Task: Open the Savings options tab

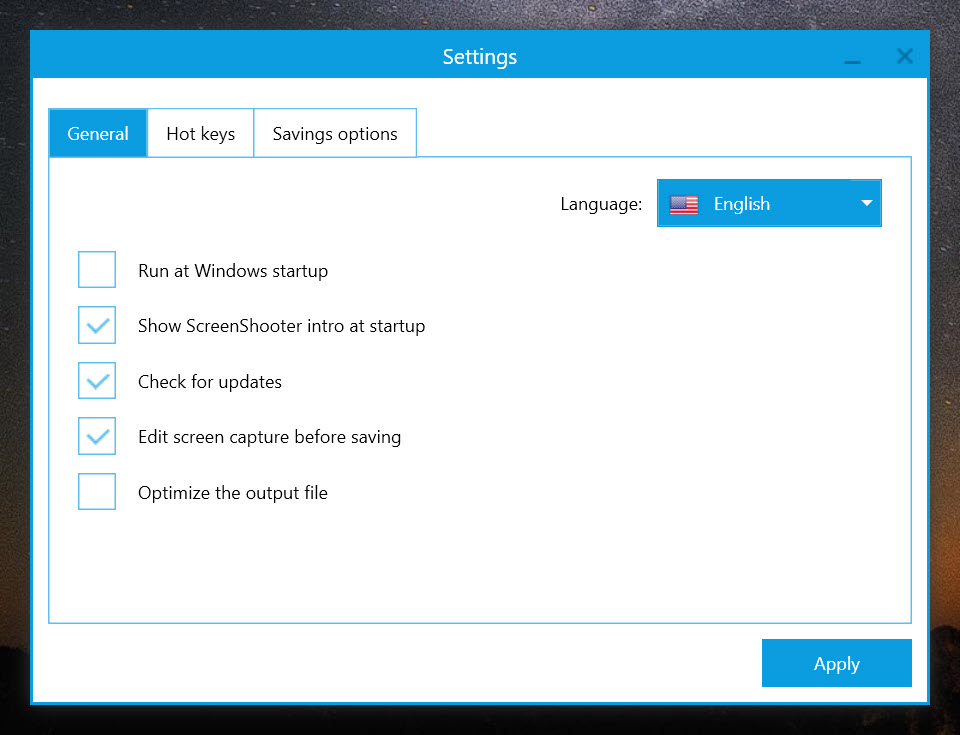Action: pyautogui.click(x=335, y=134)
